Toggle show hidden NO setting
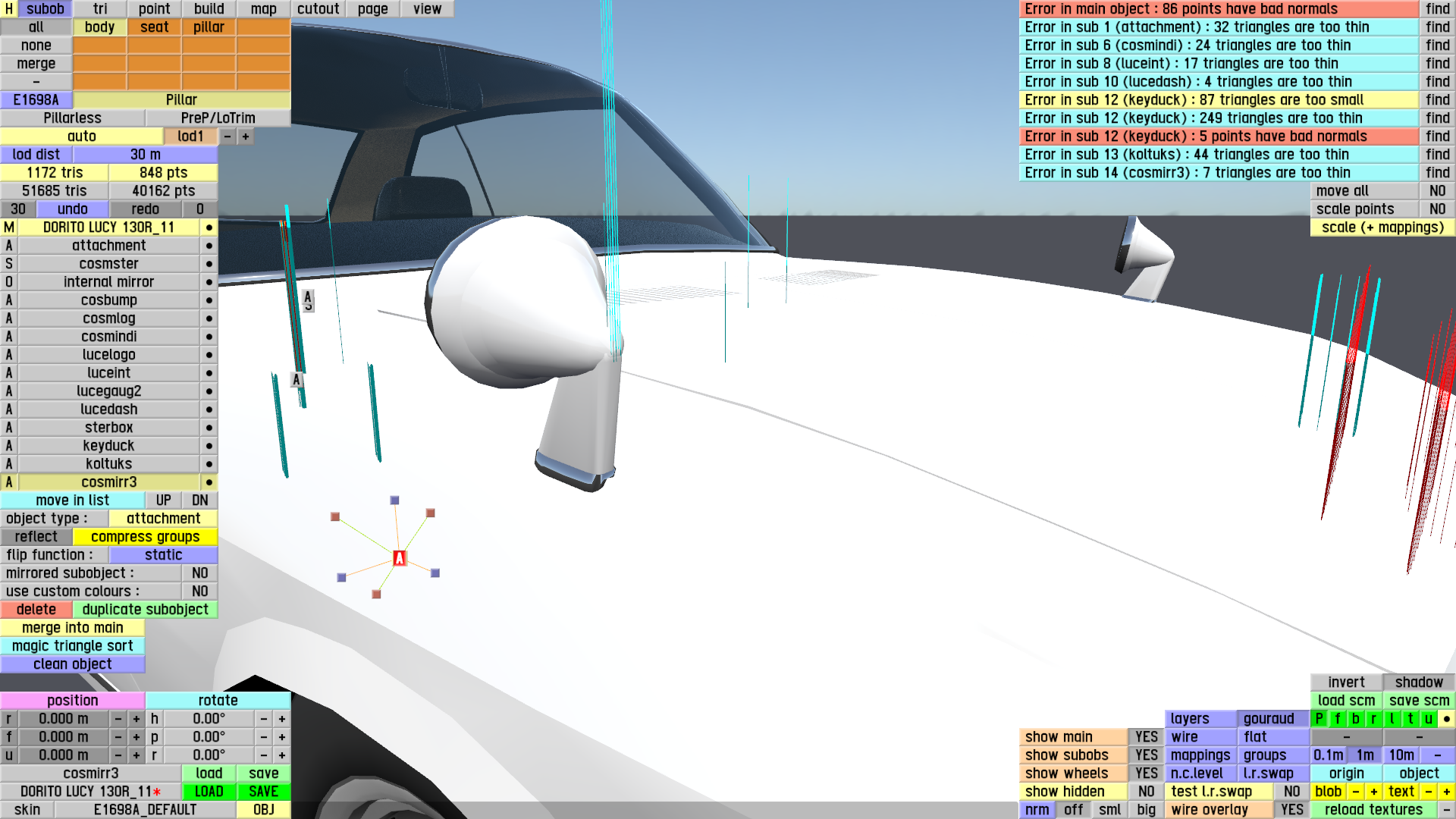The image size is (1456, 819). pos(1146,792)
